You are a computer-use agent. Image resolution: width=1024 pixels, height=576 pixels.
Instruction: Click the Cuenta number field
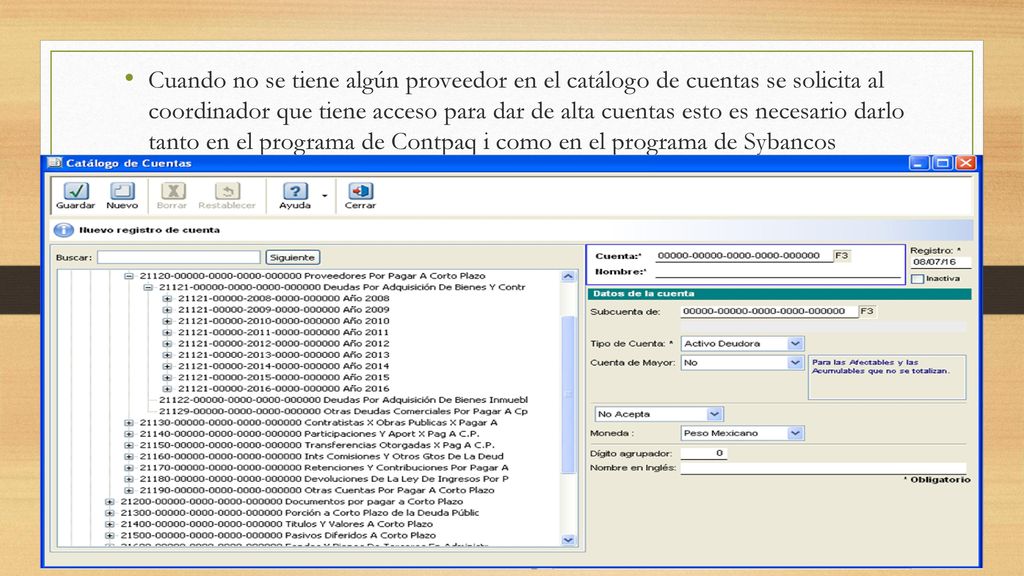[x=743, y=255]
